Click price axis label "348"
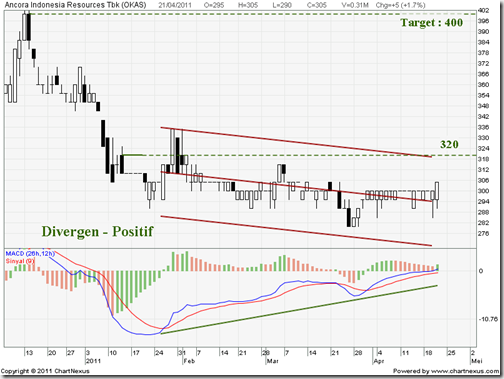Image resolution: width=504 pixels, height=379 pixels. pyautogui.click(x=483, y=106)
